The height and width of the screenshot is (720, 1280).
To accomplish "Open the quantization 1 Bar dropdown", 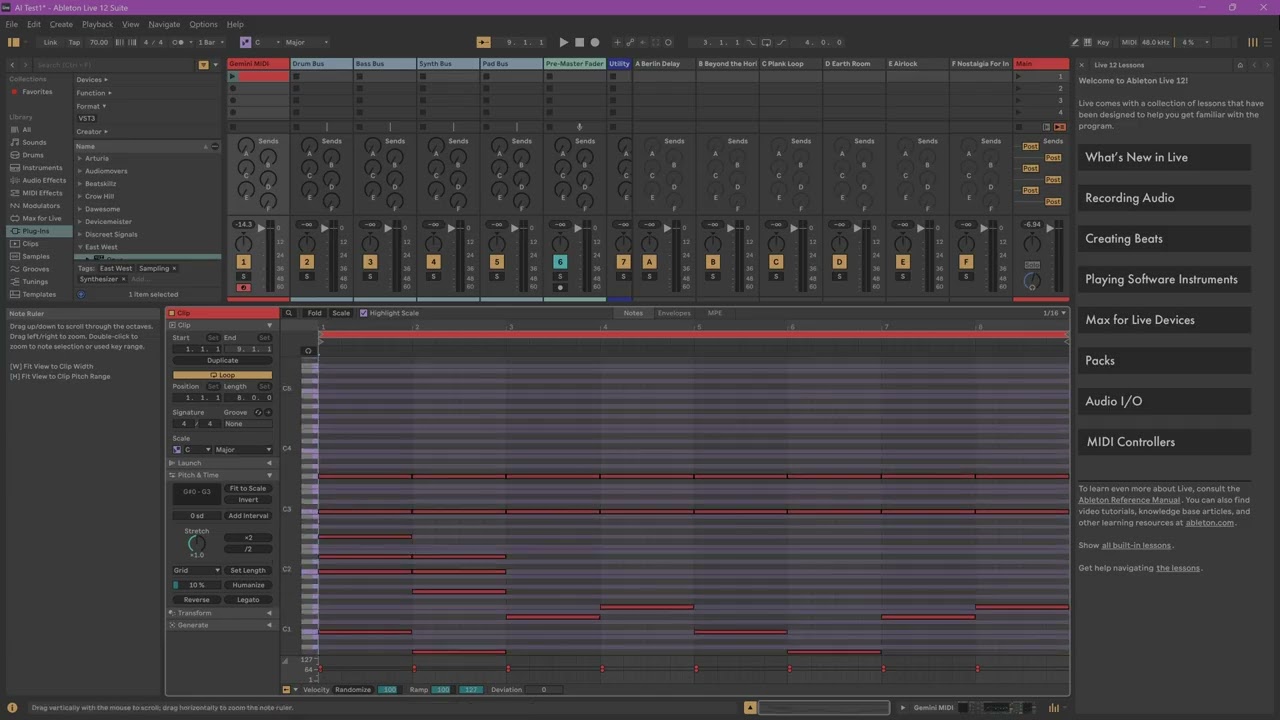I will (209, 42).
